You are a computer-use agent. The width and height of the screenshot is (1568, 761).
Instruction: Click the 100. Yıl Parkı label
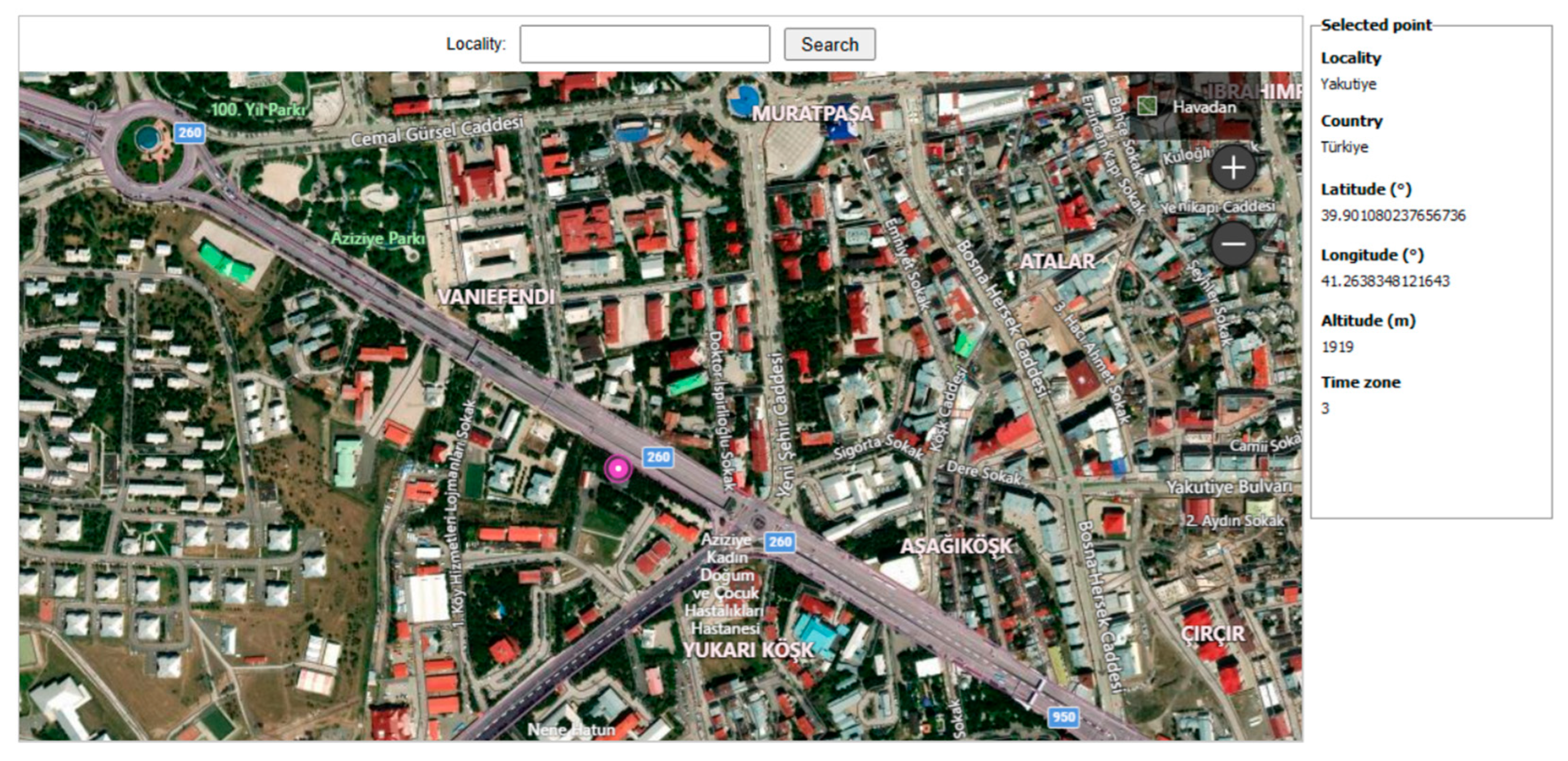259,110
